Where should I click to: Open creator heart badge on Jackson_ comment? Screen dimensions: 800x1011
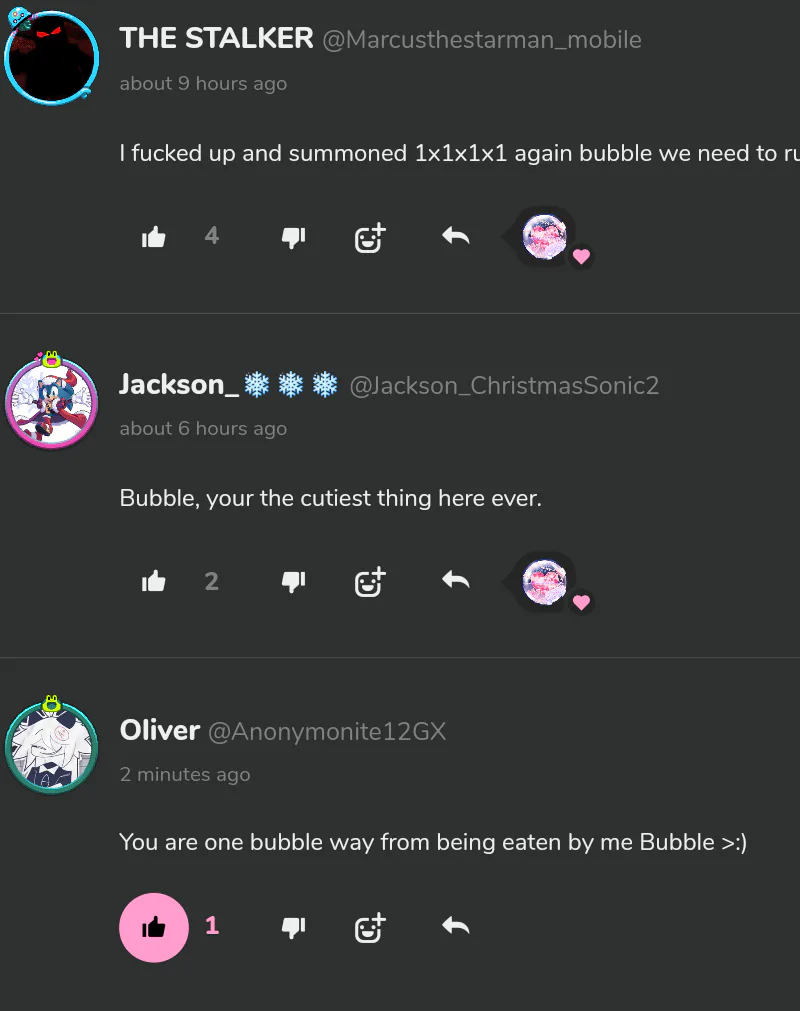point(547,583)
